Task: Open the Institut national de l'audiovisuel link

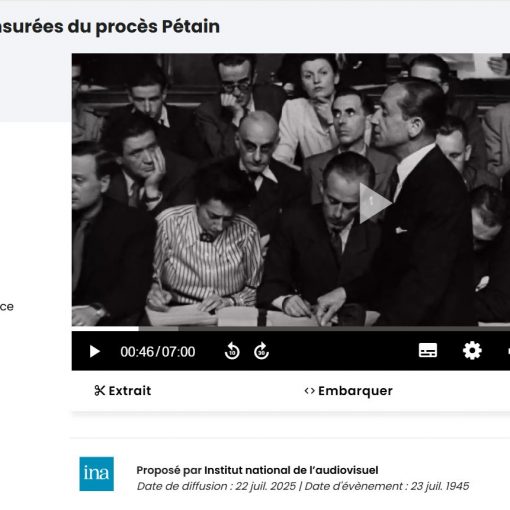Action: 291,470
